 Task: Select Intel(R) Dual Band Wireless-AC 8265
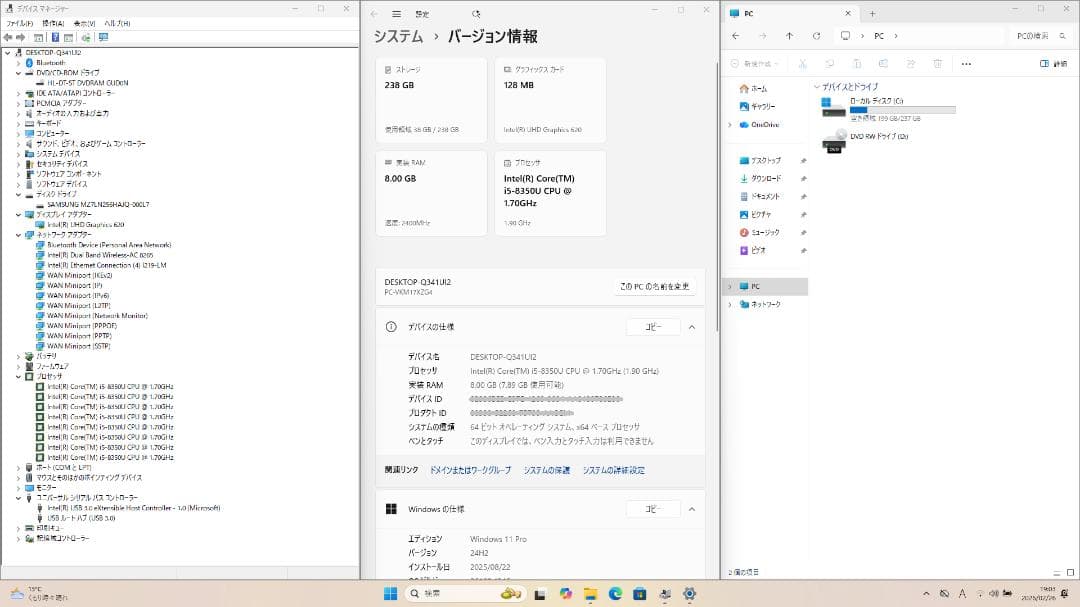(x=100, y=255)
